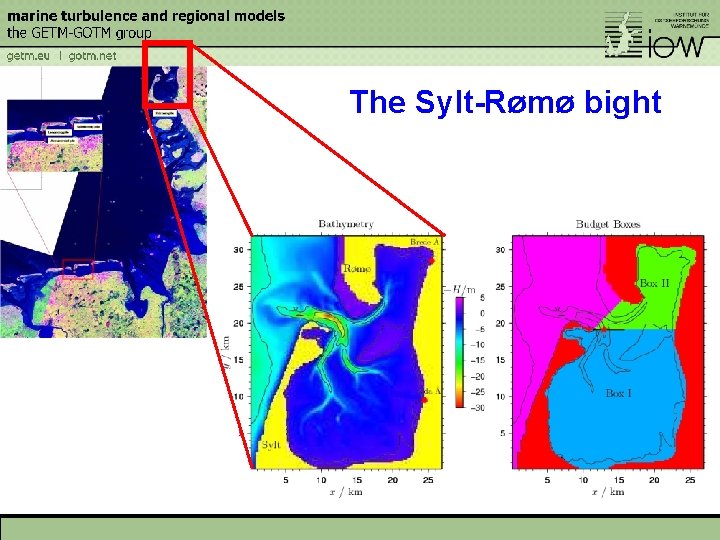Click the IOW institute logo
The image size is (720, 540).
coord(657,34)
